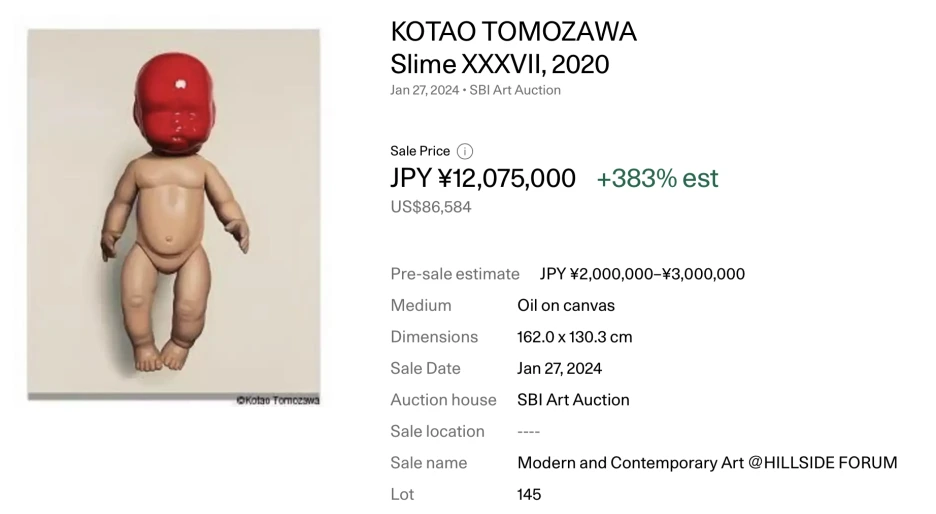This screenshot has width=936, height=514.
Task: Select the US$86,584 converted price
Action: coord(430,207)
